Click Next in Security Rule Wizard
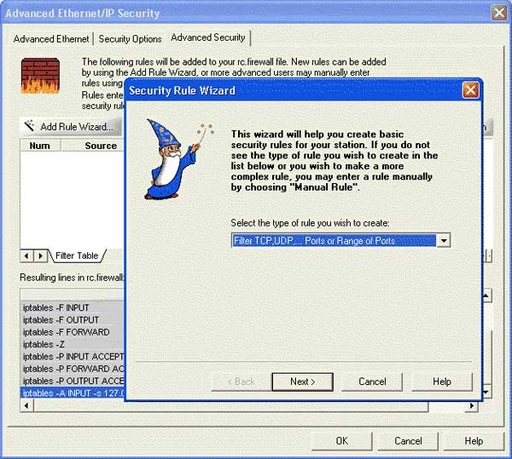This screenshot has height=459, width=512. 302,382
